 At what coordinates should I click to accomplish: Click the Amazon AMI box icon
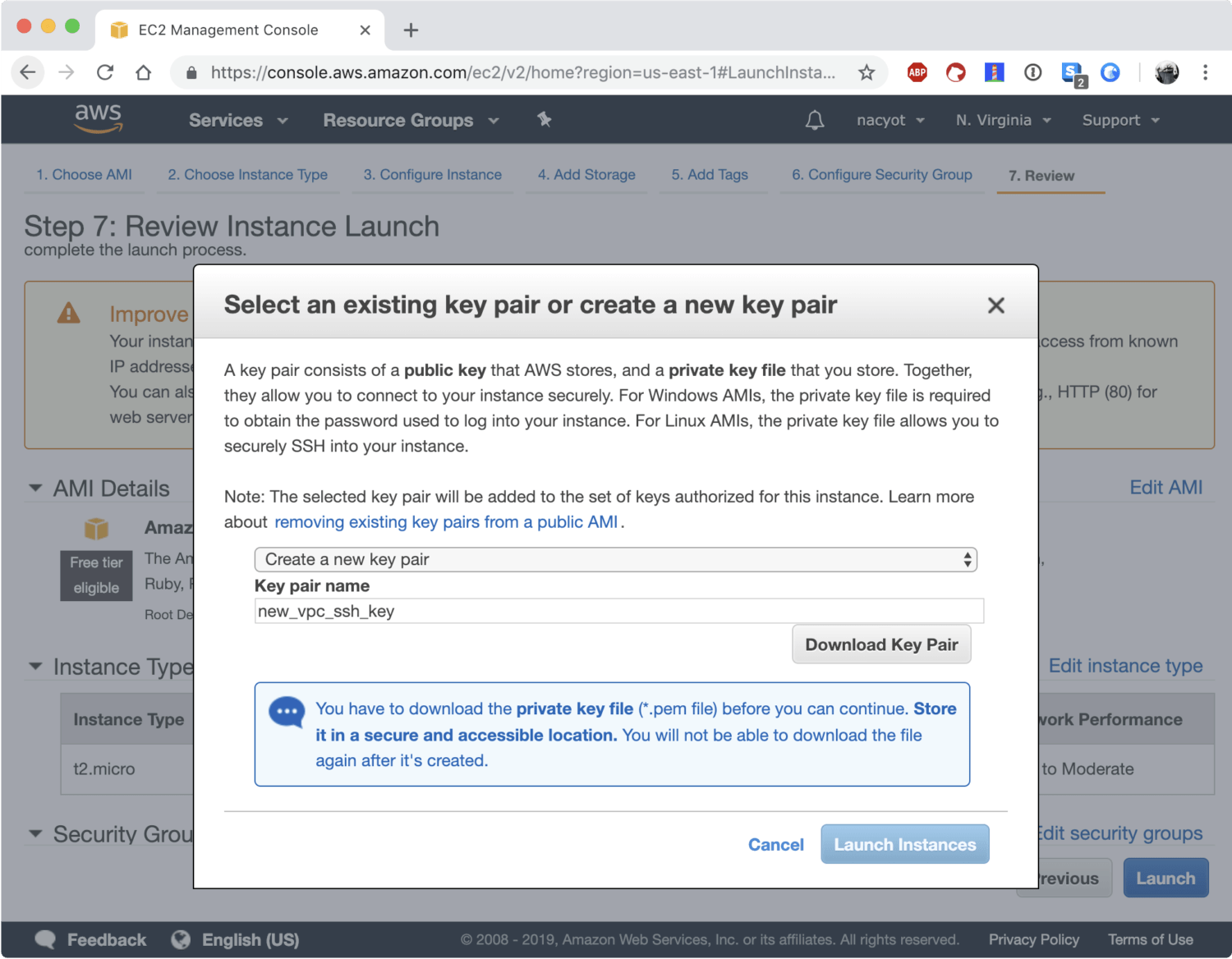[96, 528]
